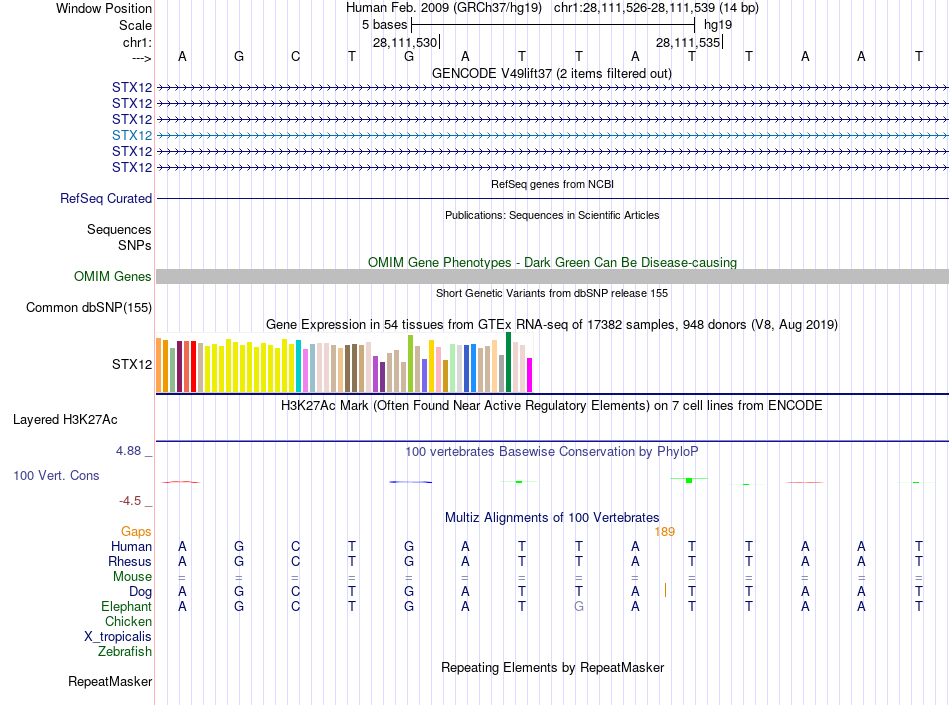Open the RefSeq Curated track label

click(105, 198)
